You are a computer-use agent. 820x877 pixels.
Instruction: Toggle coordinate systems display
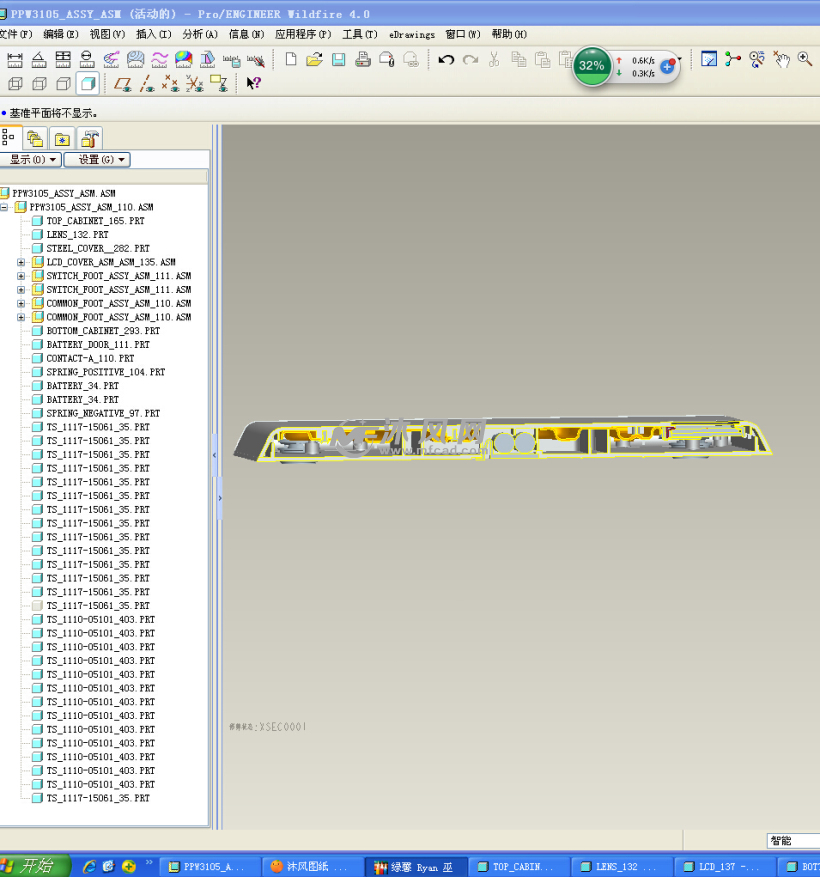point(194,84)
